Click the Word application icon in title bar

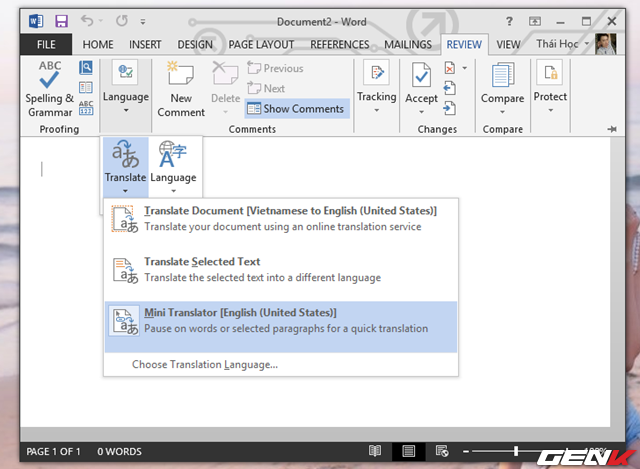[x=36, y=21]
